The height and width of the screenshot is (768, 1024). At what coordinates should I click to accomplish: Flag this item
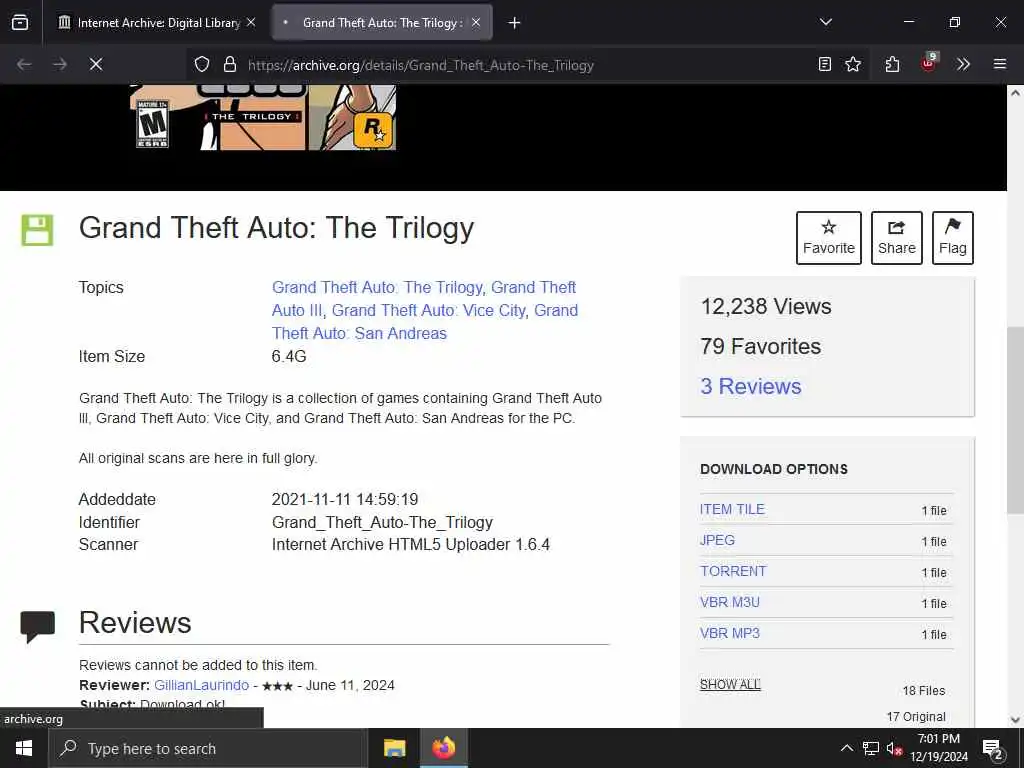[953, 238]
